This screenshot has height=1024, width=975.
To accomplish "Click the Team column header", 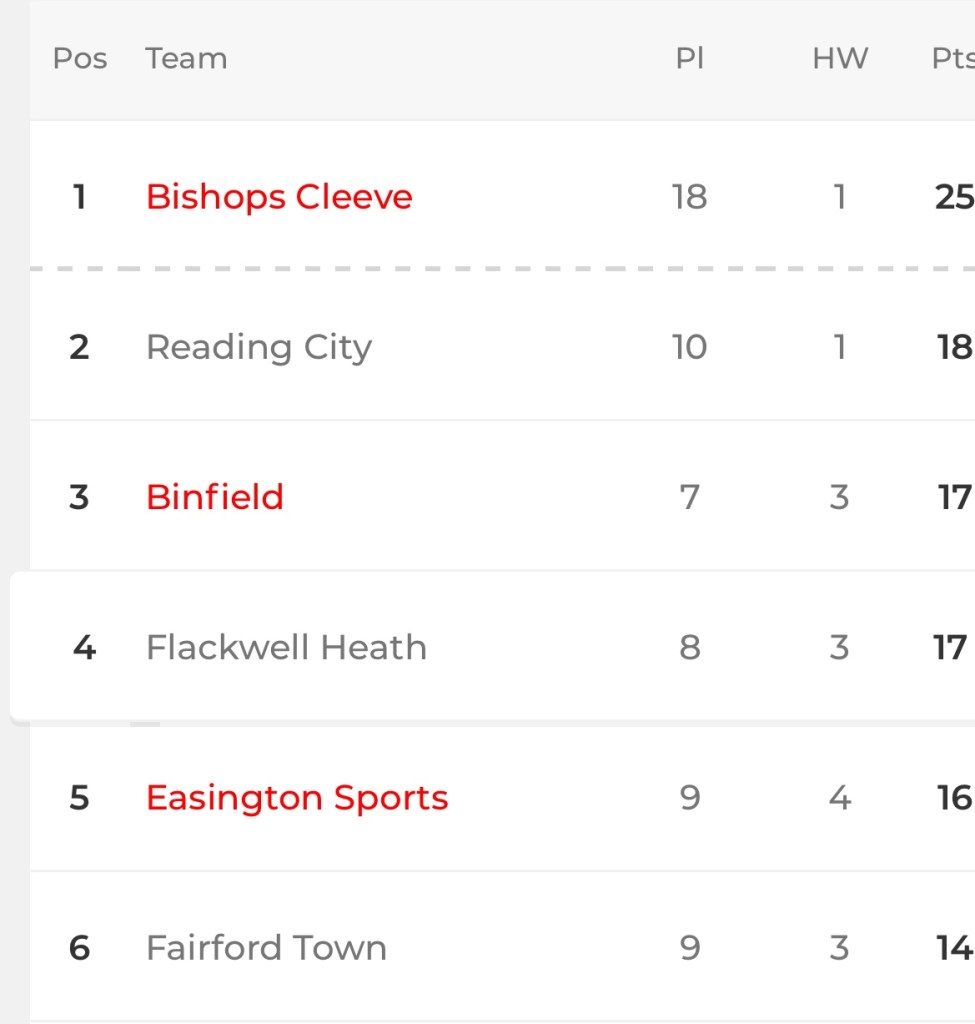I will [x=186, y=59].
